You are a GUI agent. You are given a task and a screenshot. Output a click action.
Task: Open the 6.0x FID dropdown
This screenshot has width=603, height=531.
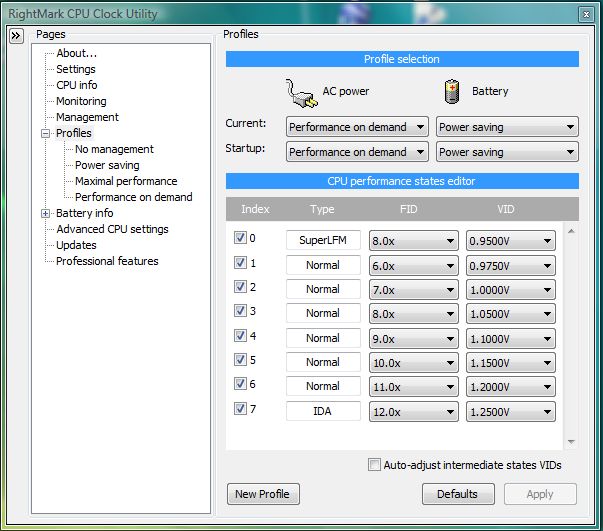(x=413, y=266)
